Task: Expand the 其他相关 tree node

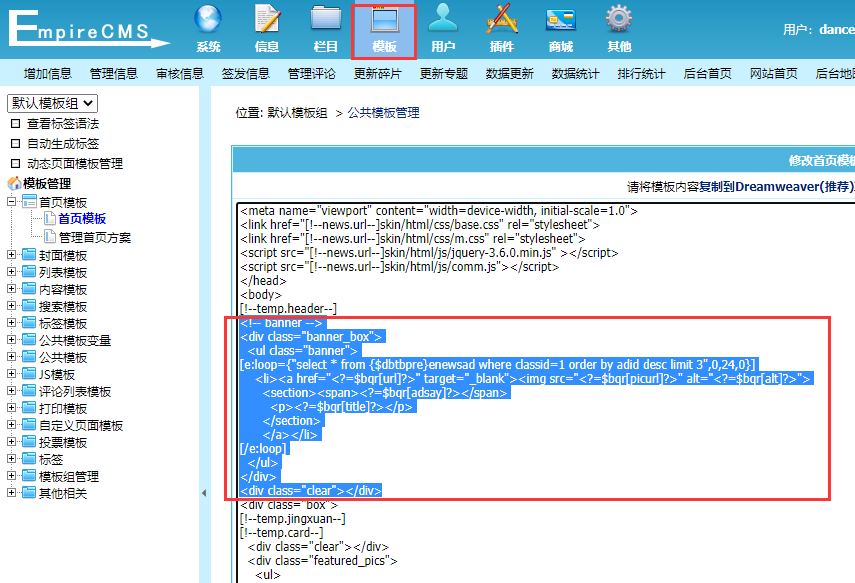Action: click(11, 492)
